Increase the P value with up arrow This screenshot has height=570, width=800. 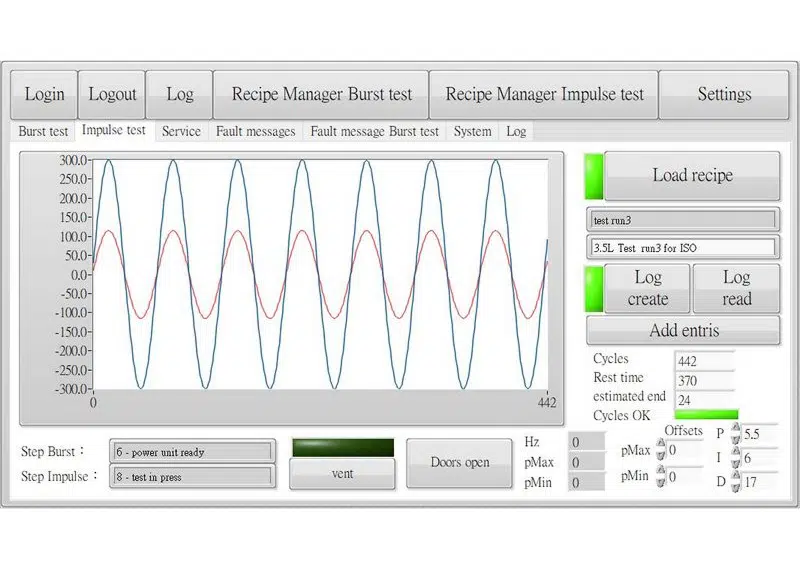tap(736, 427)
